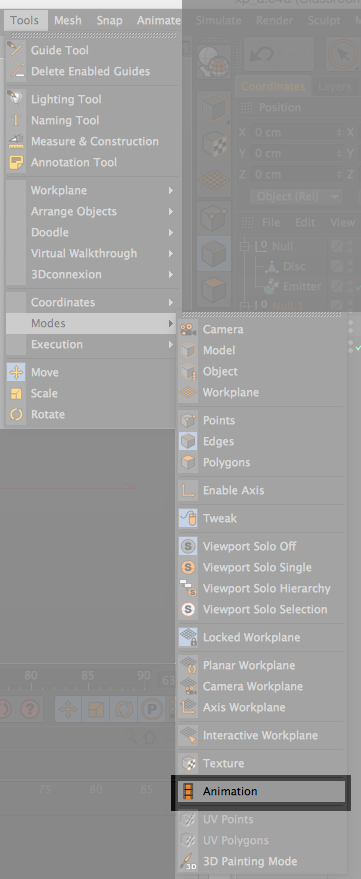Open the Snap menu
361x879 pixels.
pos(109,21)
